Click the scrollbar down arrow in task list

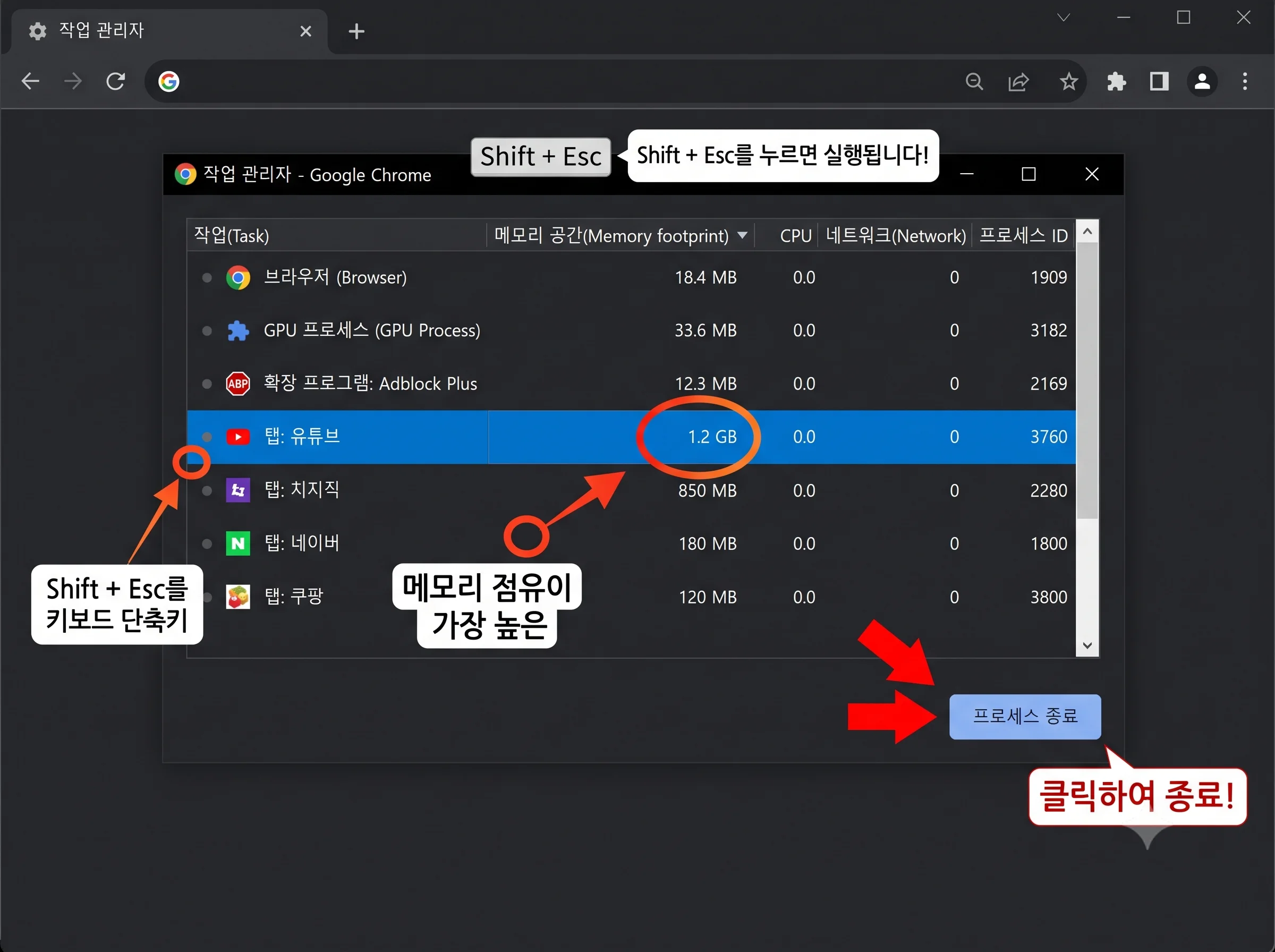[x=1087, y=645]
